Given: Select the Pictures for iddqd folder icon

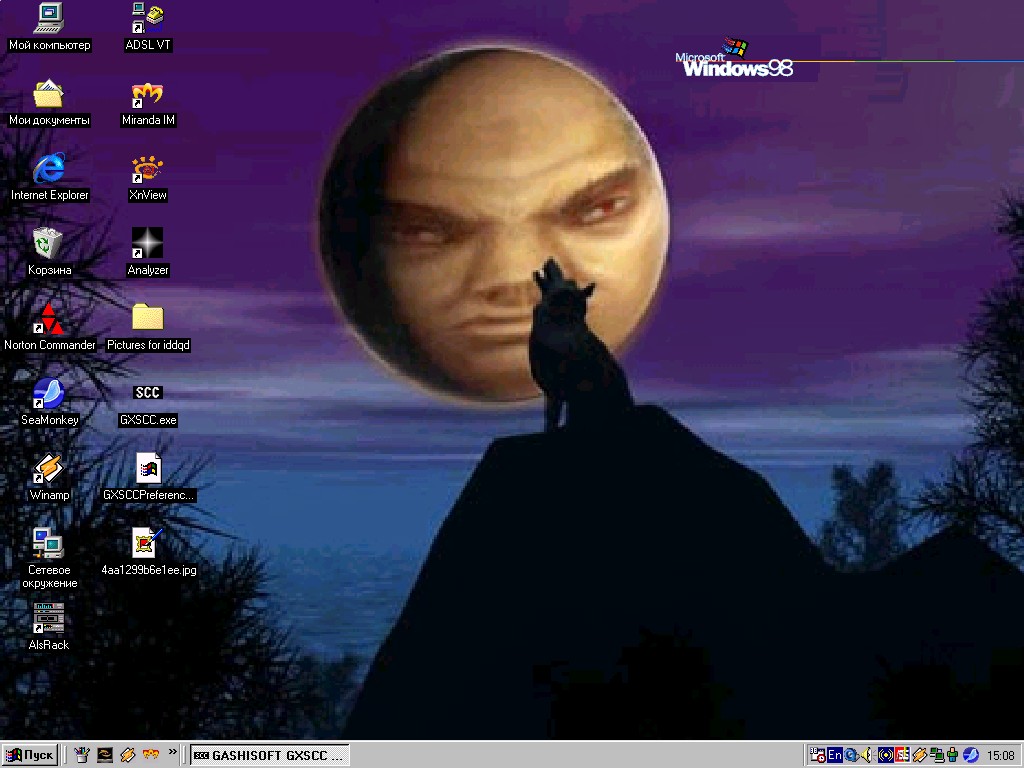Looking at the screenshot, I should pyautogui.click(x=148, y=319).
